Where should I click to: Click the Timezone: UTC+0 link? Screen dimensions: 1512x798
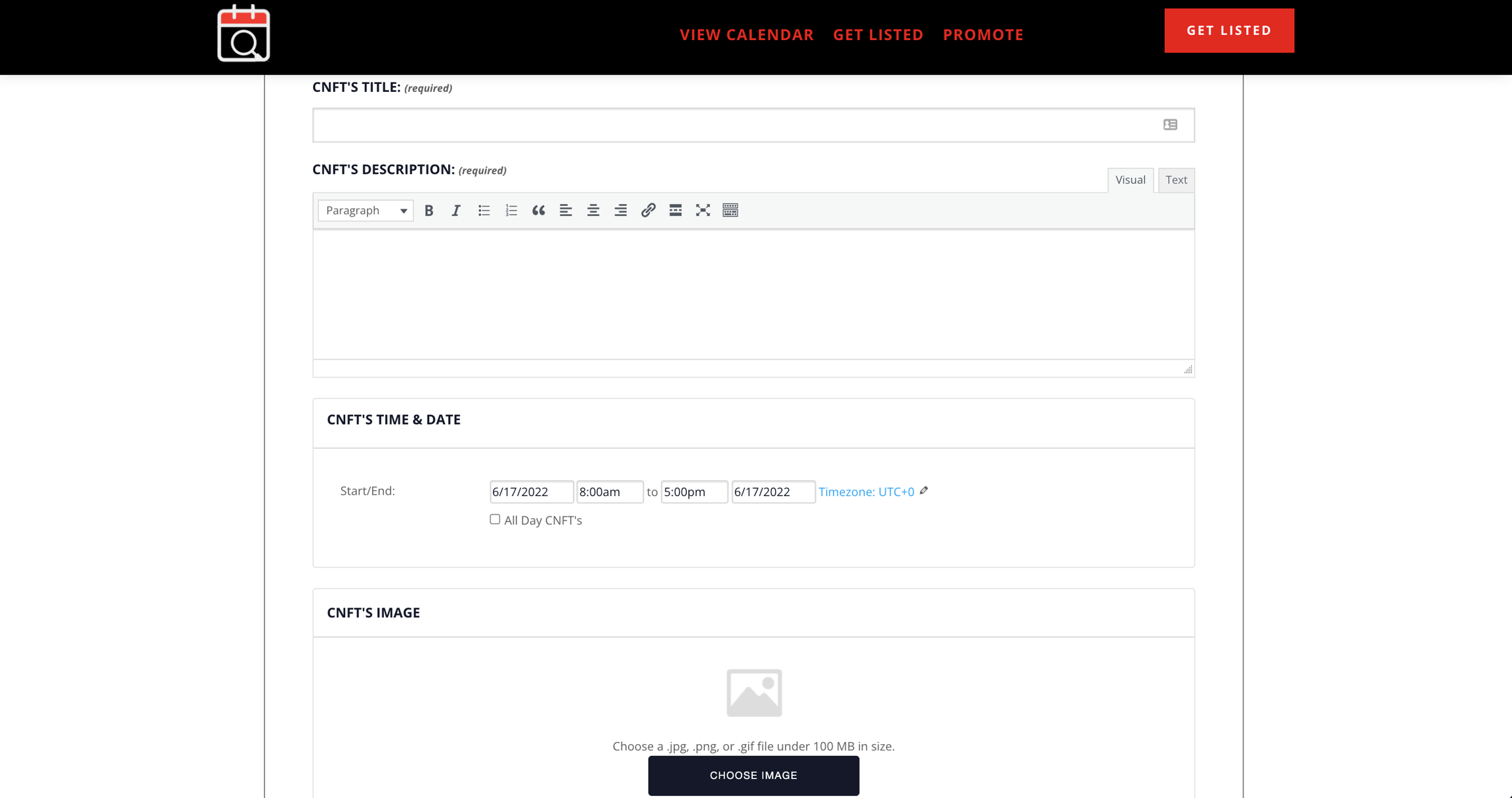click(x=866, y=492)
